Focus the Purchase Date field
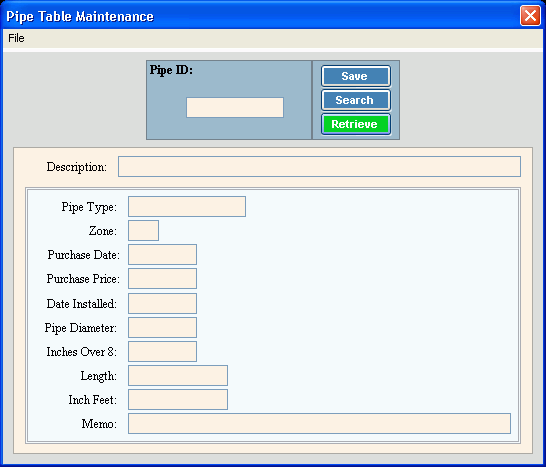Screen dimensions: 546x467 pyautogui.click(x=162, y=255)
